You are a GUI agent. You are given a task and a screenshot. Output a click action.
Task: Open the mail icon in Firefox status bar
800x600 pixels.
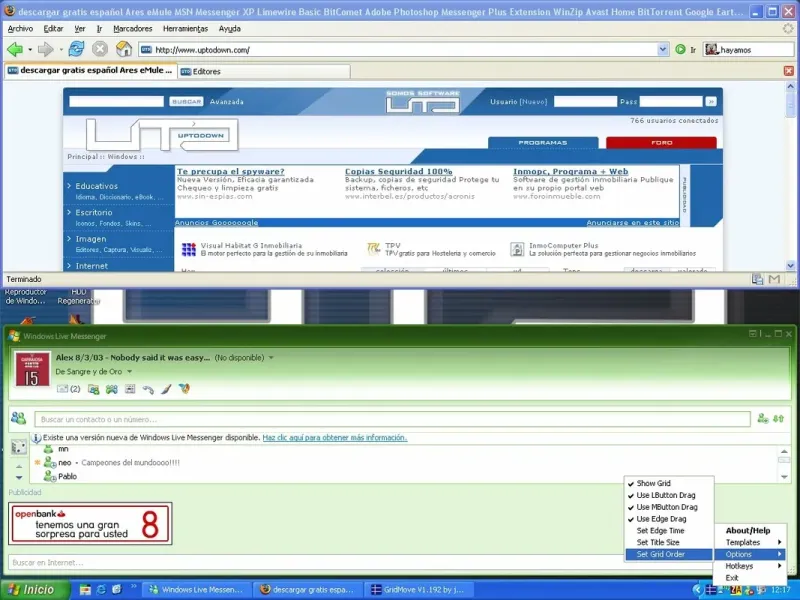click(x=774, y=279)
